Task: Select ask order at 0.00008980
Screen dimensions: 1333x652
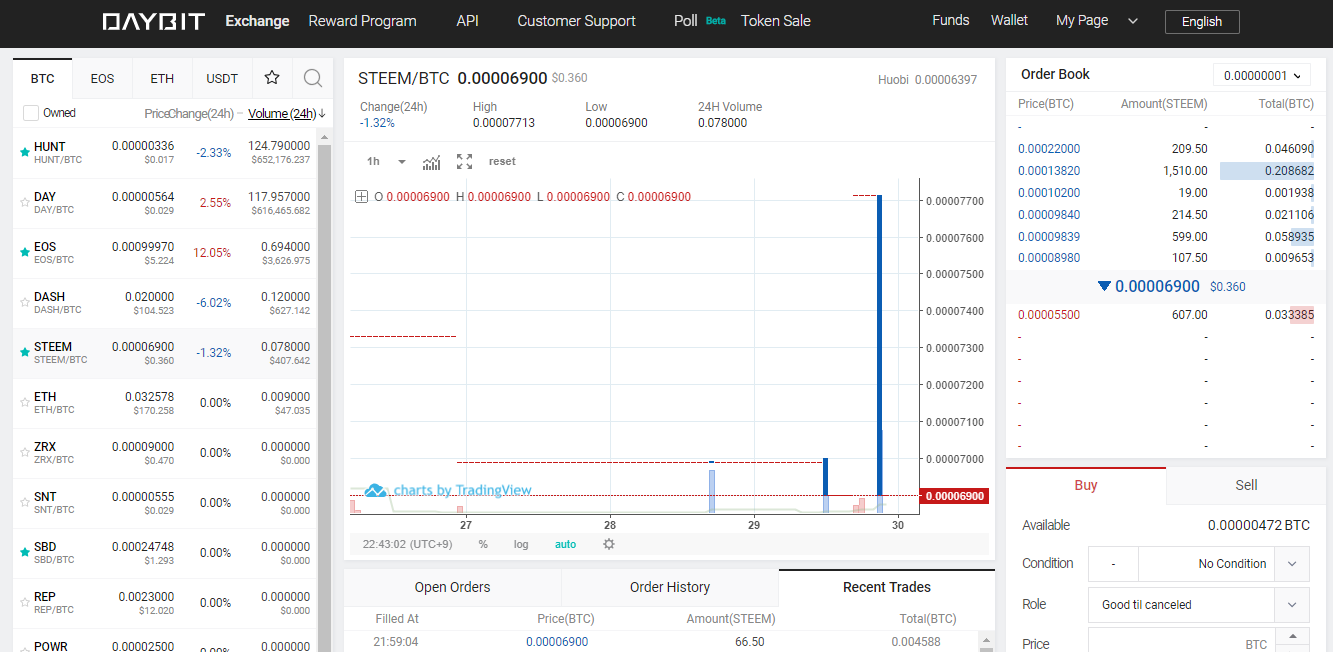Action: click(1166, 257)
